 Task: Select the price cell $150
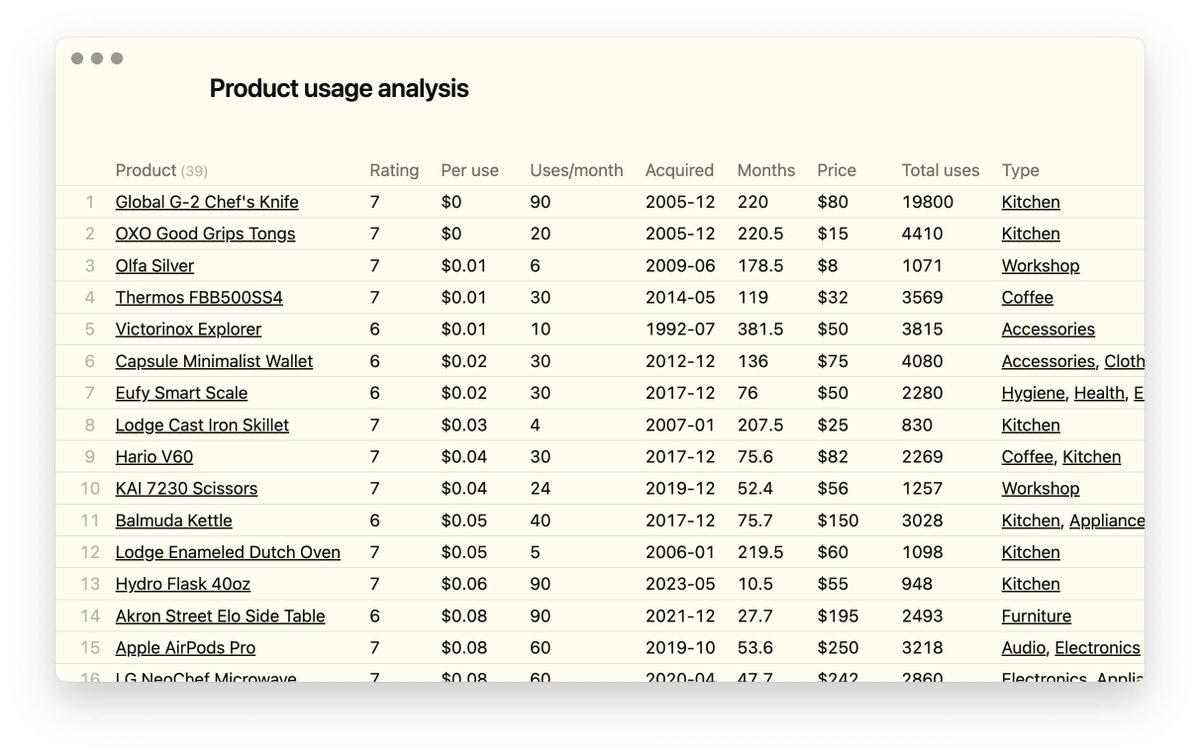tap(838, 521)
